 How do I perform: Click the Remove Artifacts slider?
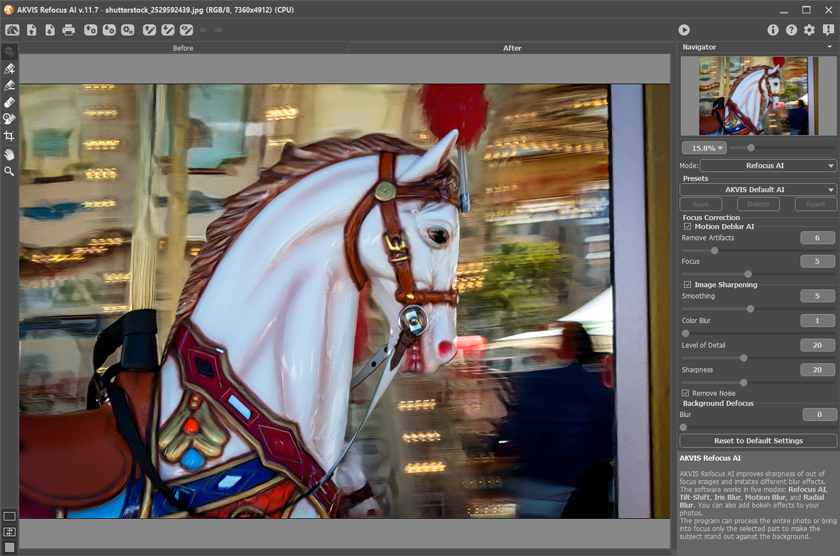pyautogui.click(x=758, y=250)
